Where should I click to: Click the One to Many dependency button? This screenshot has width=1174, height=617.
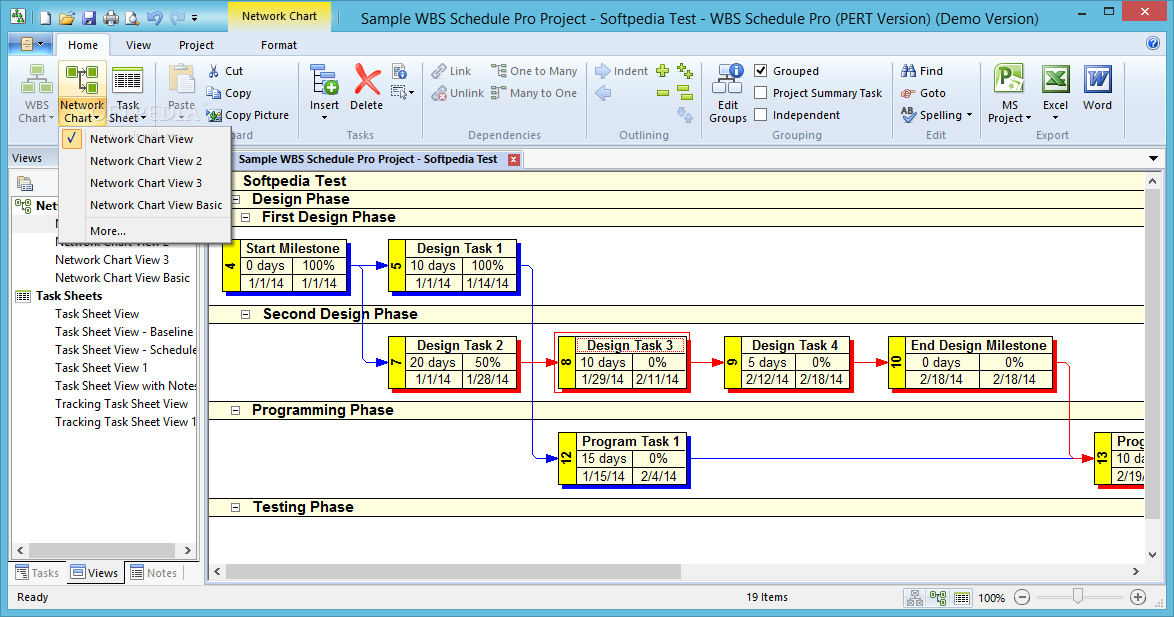(x=534, y=71)
